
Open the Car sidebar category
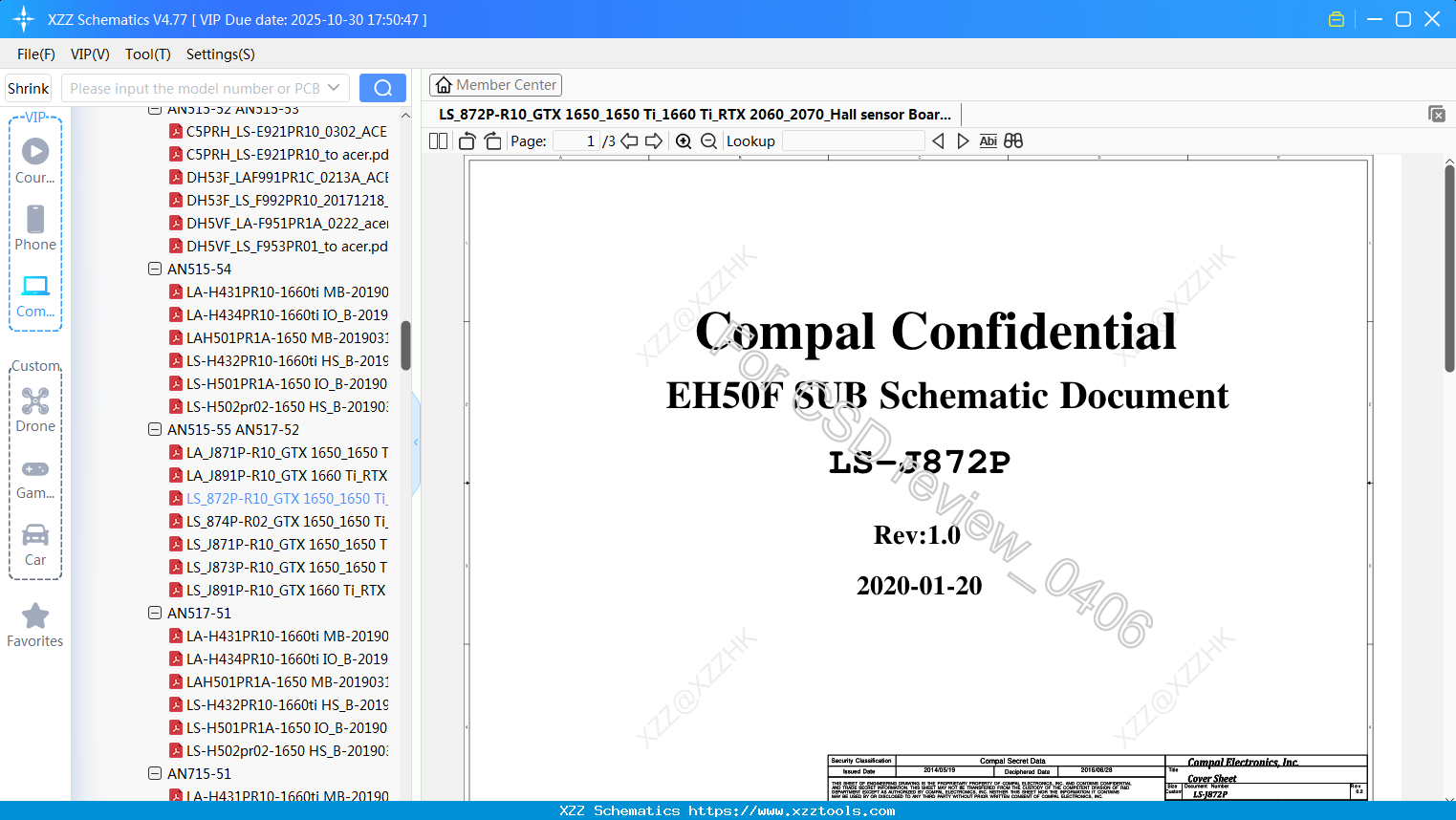[35, 545]
